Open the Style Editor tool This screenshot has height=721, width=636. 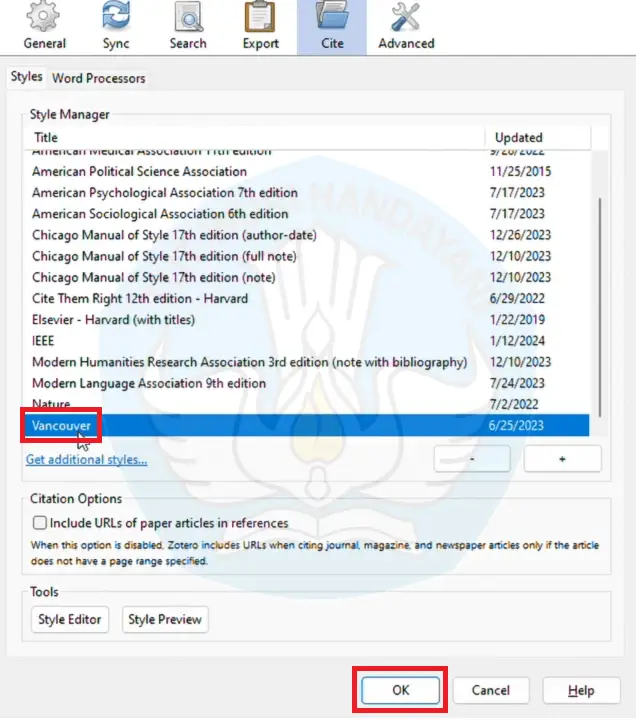coord(70,619)
